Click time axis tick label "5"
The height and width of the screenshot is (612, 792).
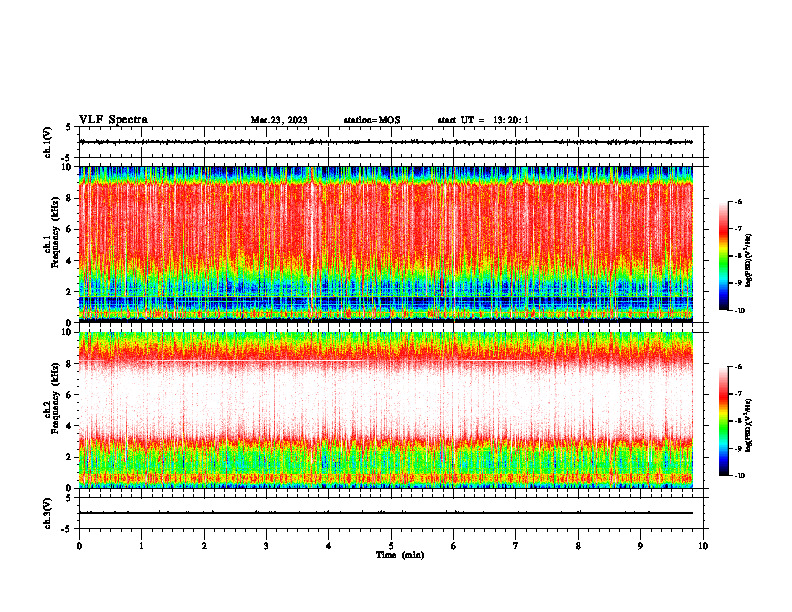[391, 546]
